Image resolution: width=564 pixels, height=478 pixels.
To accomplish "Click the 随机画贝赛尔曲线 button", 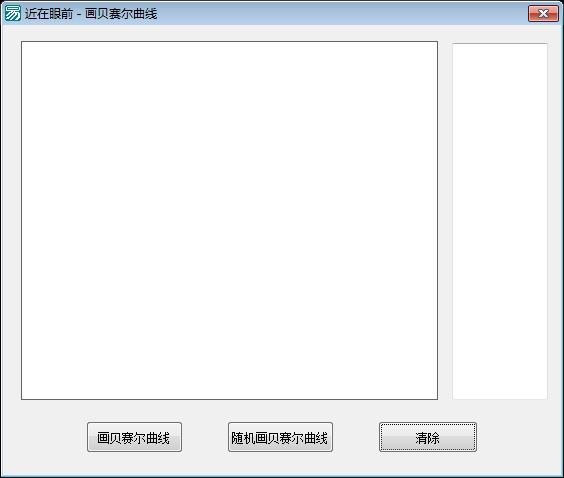I will (280, 437).
